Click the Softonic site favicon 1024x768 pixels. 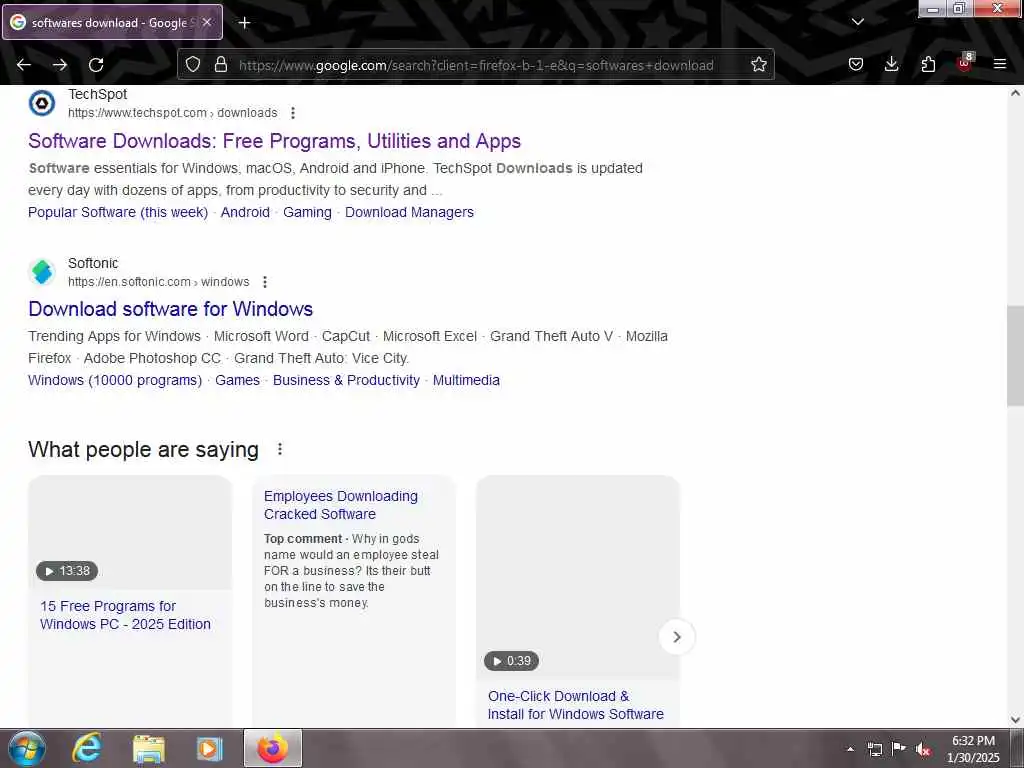tap(42, 272)
